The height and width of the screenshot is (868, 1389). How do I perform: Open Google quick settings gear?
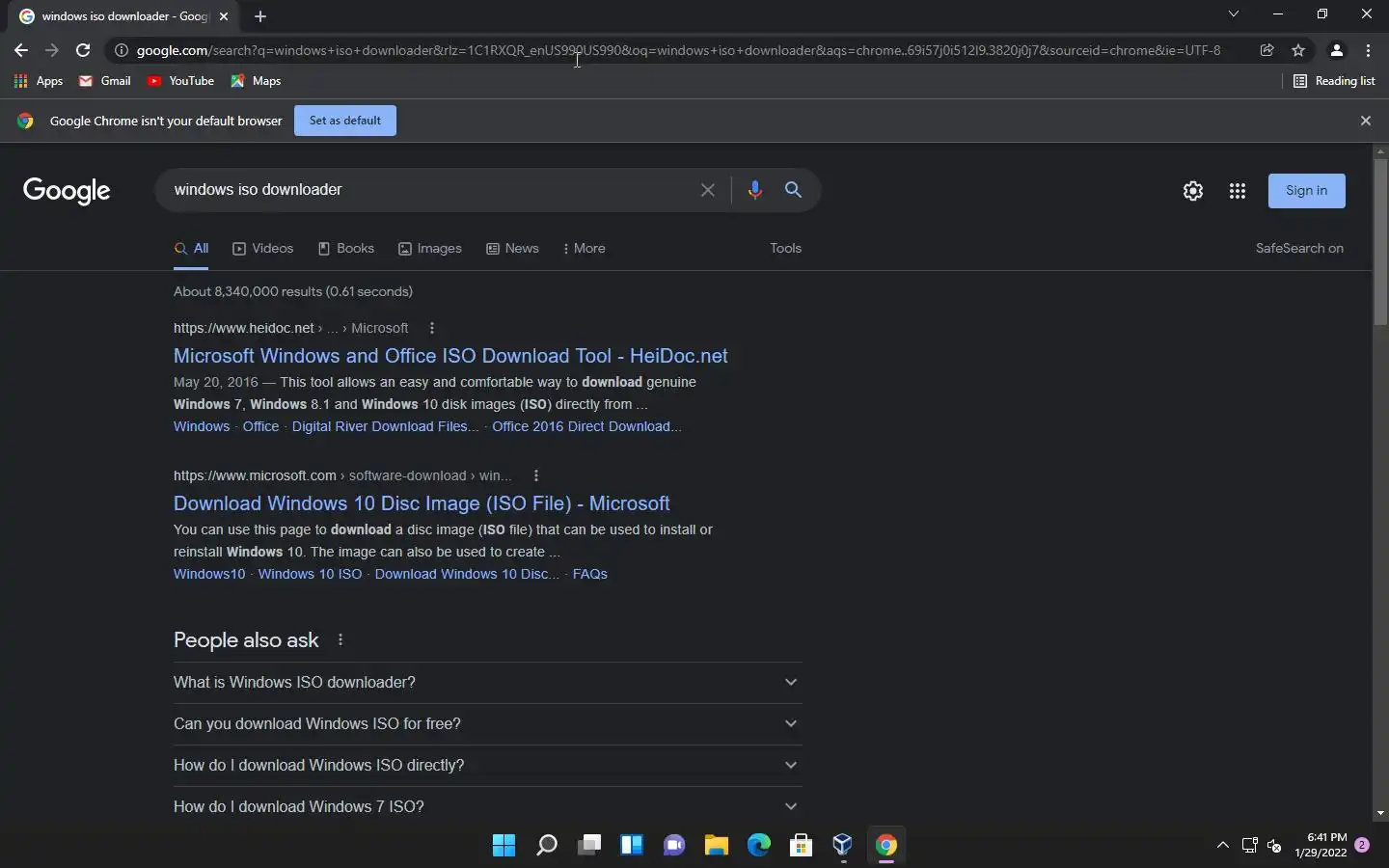pyautogui.click(x=1193, y=191)
